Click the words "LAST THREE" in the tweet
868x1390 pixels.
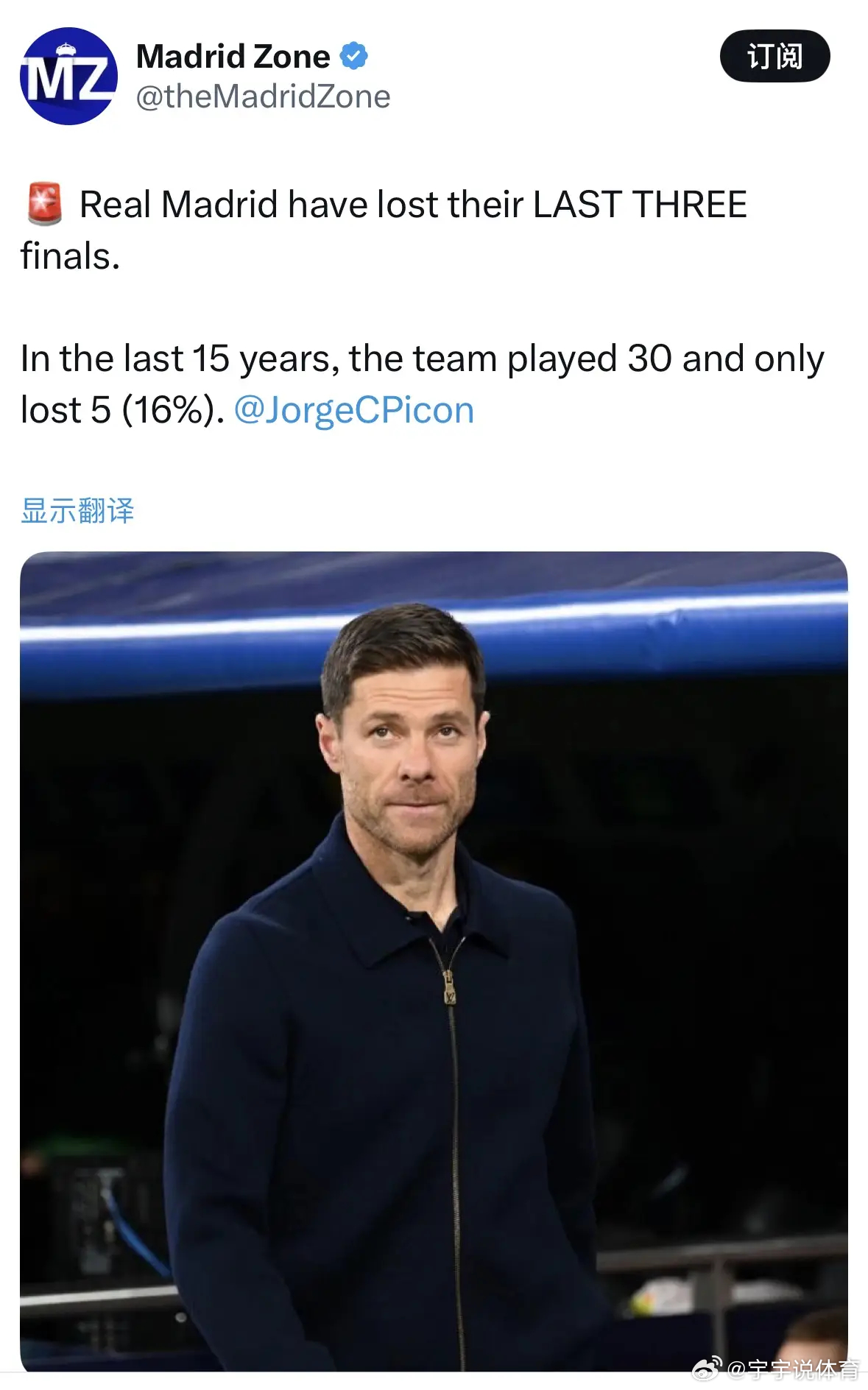pos(640,204)
